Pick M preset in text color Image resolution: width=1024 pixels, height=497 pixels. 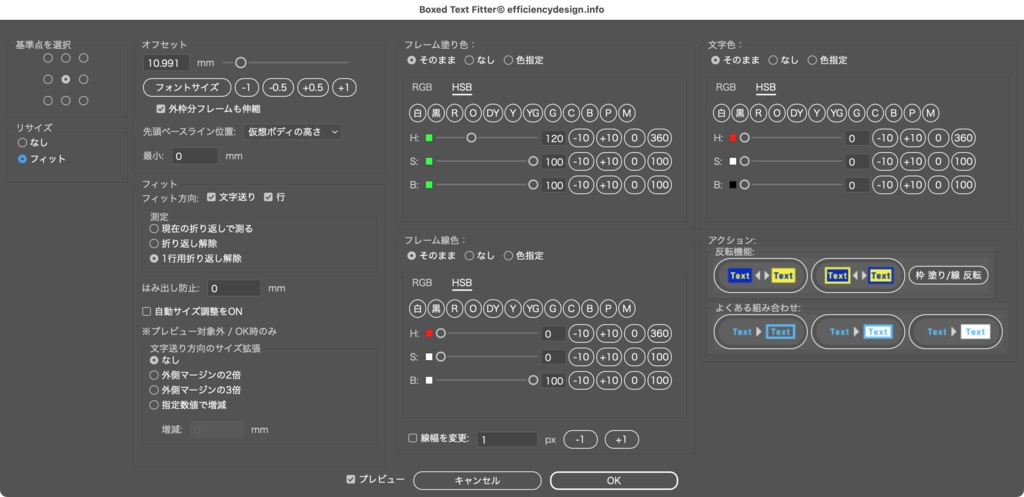point(931,114)
